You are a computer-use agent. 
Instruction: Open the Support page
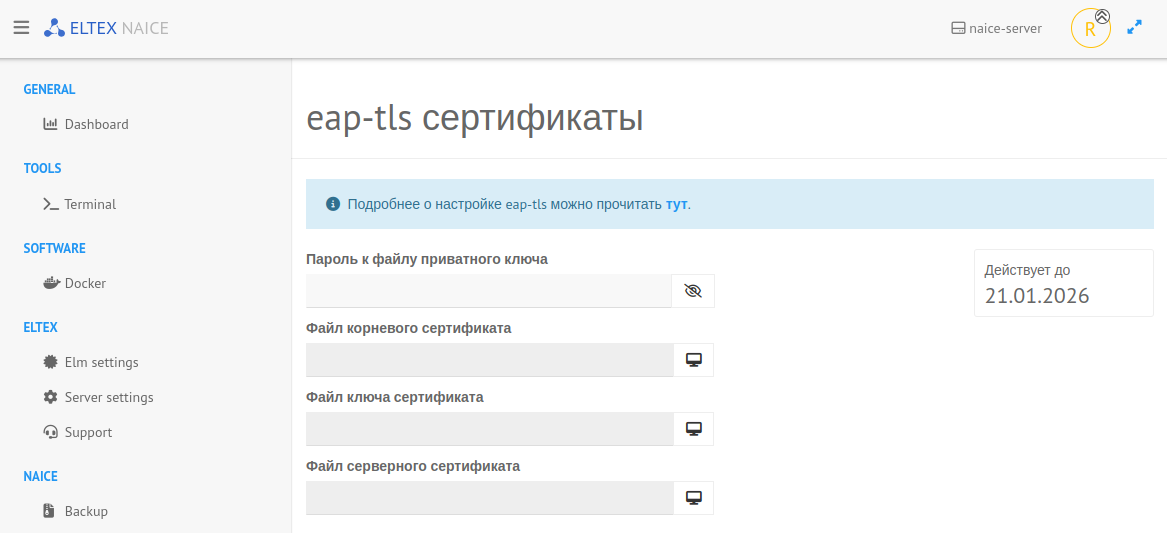88,432
